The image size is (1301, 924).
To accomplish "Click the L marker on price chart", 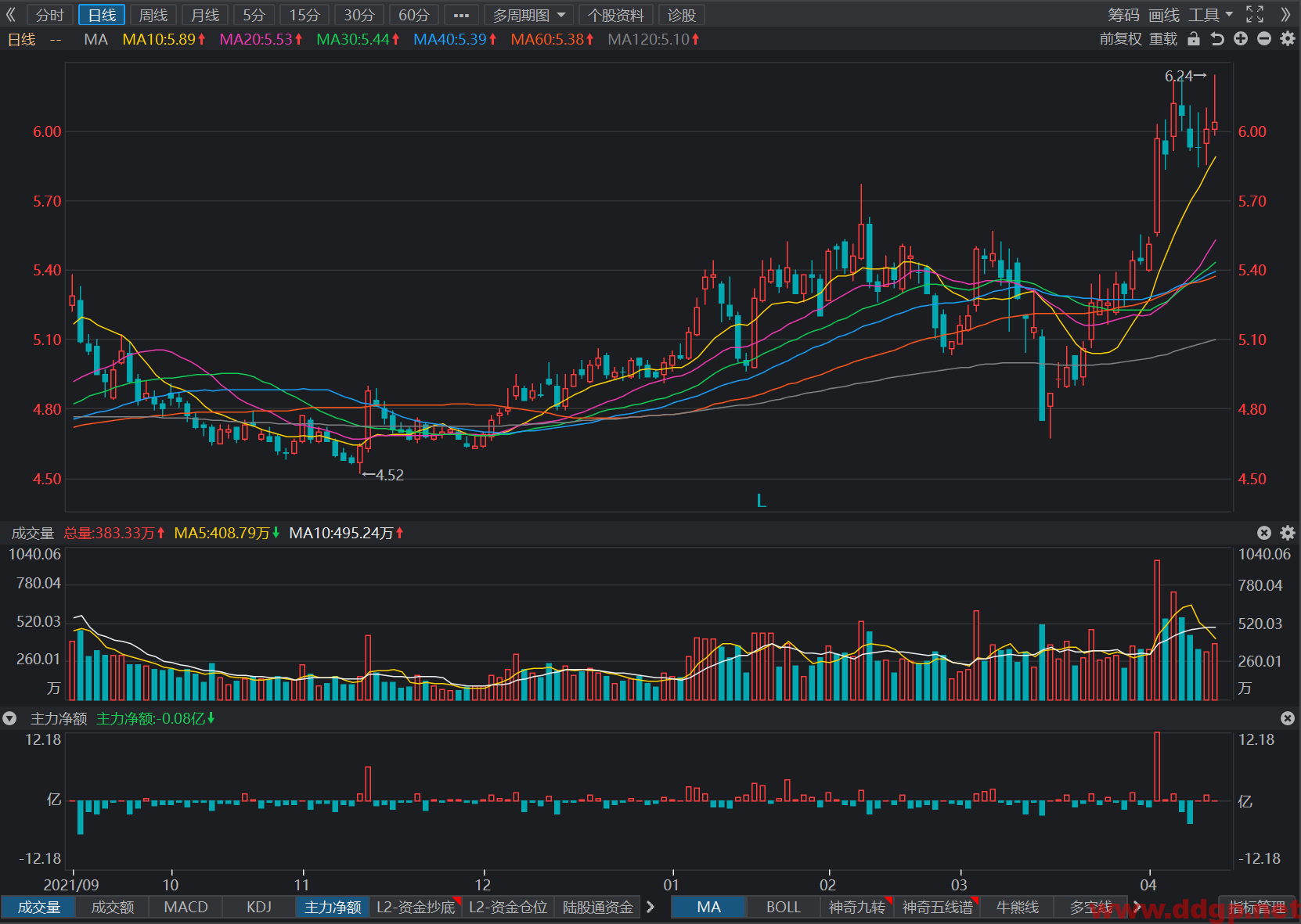I will coord(762,501).
